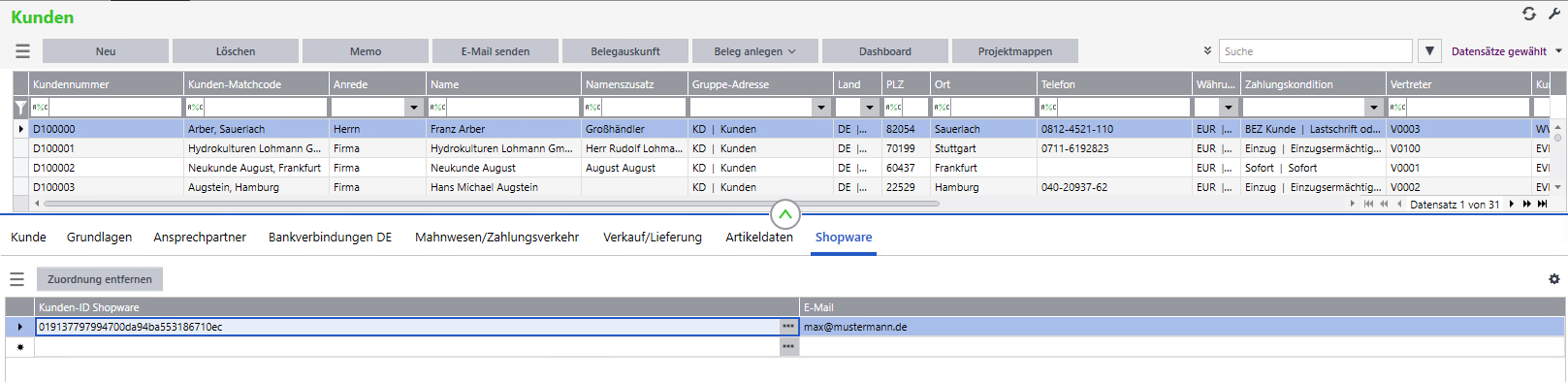Open the Anrede filter dropdown

(414, 108)
